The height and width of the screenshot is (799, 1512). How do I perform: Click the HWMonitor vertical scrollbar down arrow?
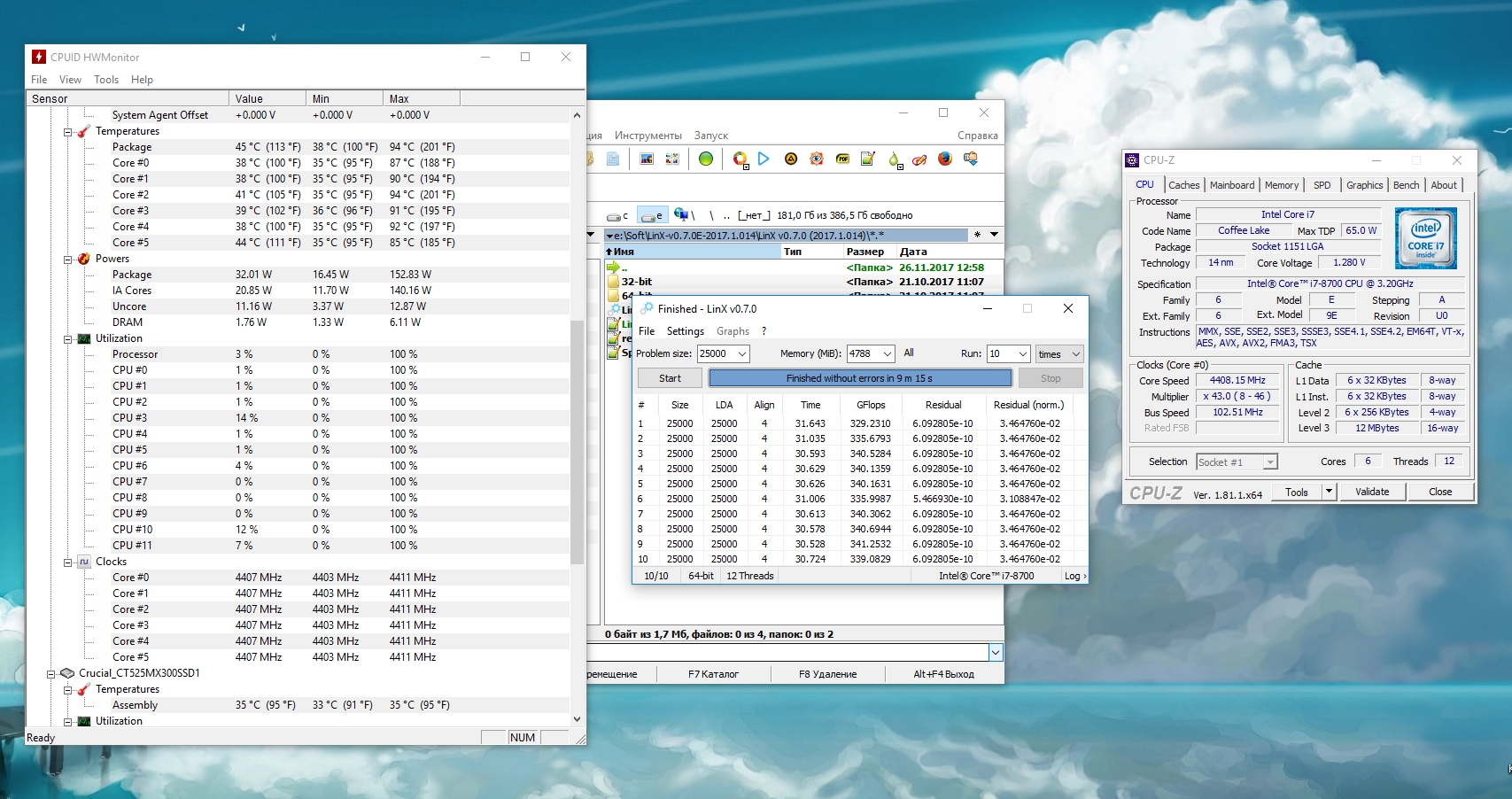point(577,719)
